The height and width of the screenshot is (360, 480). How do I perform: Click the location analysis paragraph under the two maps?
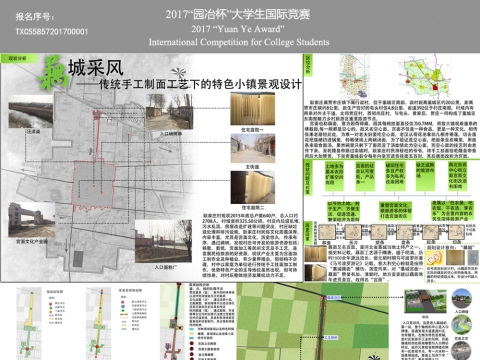coord(390,129)
